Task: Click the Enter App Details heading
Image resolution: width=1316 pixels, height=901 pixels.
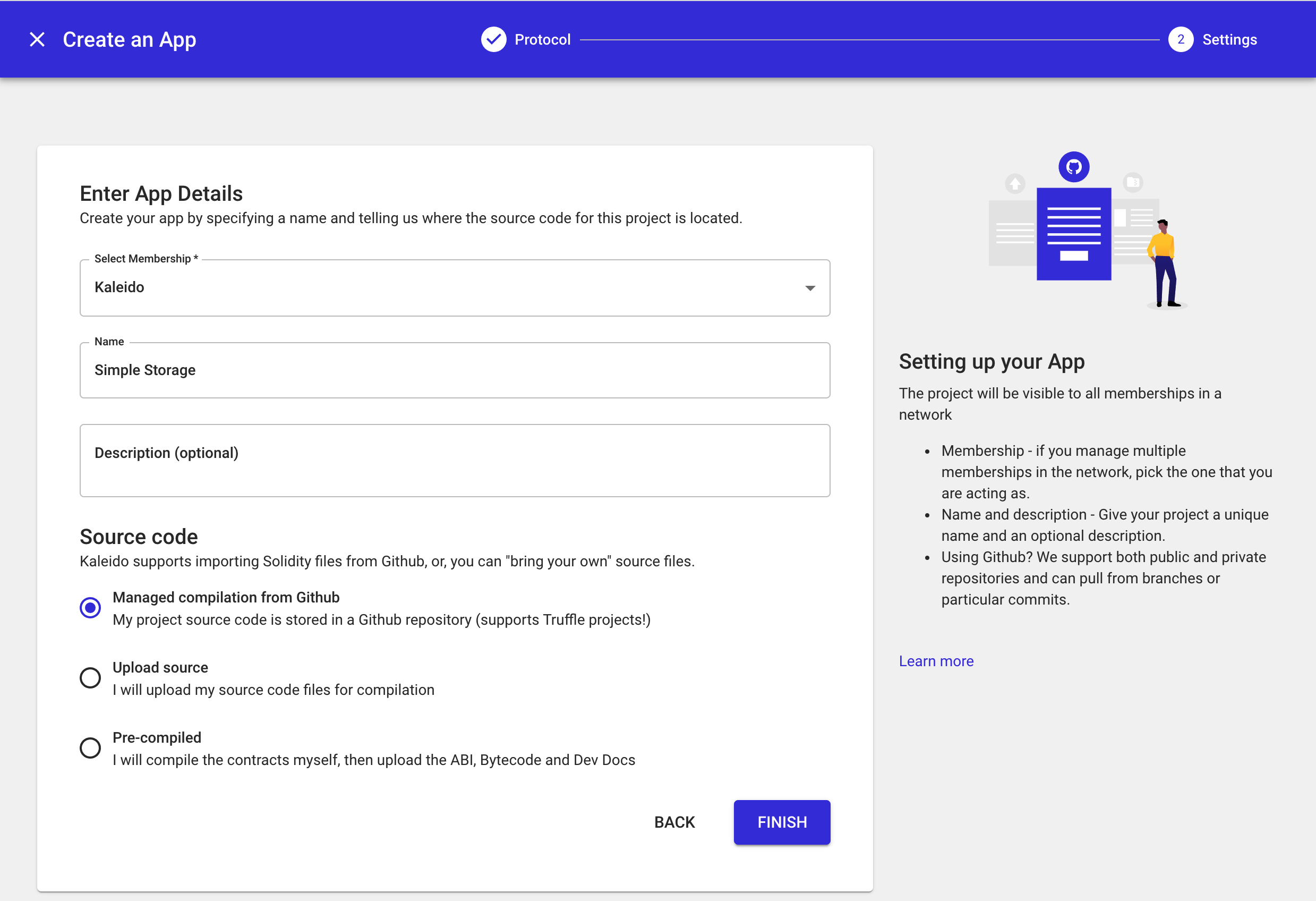Action: coord(161,194)
